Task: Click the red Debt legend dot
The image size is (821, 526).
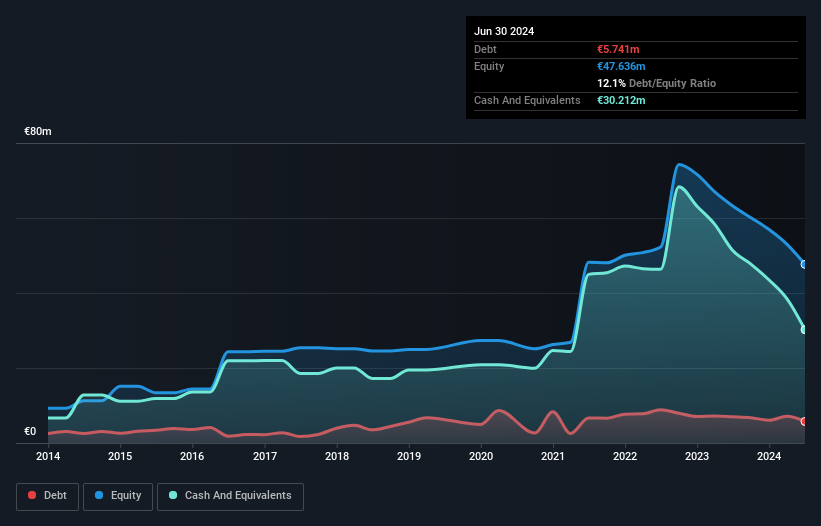Action: pos(32,495)
